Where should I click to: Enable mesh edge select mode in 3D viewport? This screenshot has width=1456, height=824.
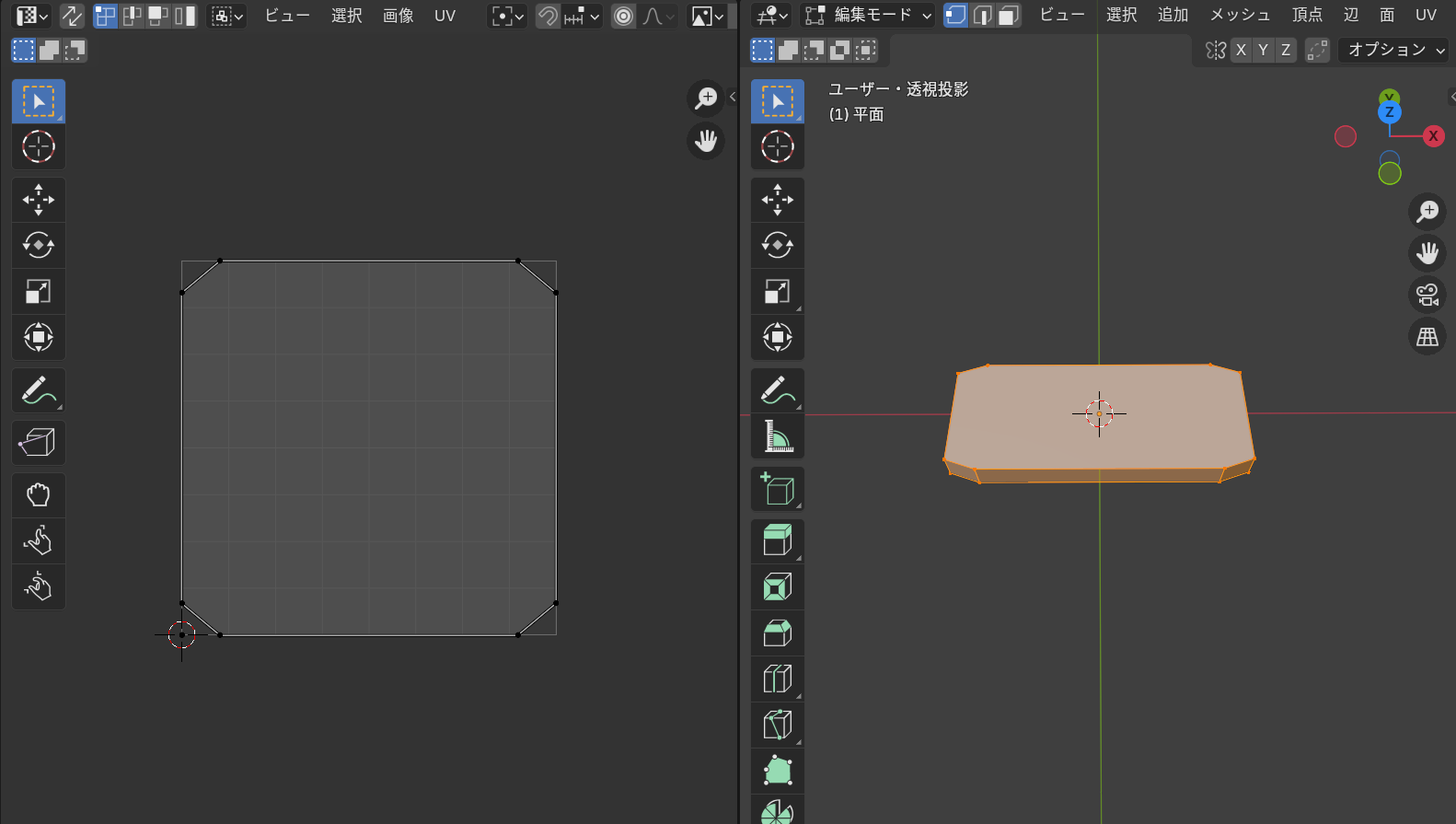(982, 15)
